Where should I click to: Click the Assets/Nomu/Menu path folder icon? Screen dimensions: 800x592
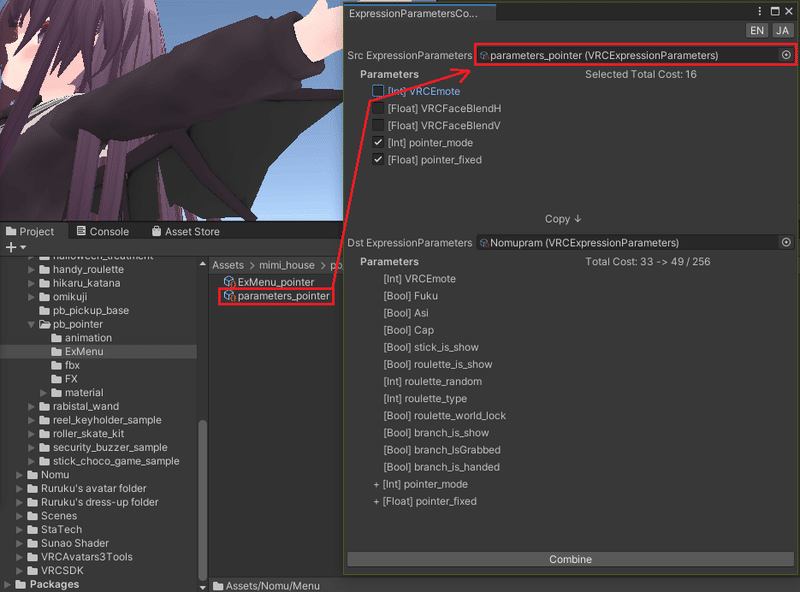(218, 586)
